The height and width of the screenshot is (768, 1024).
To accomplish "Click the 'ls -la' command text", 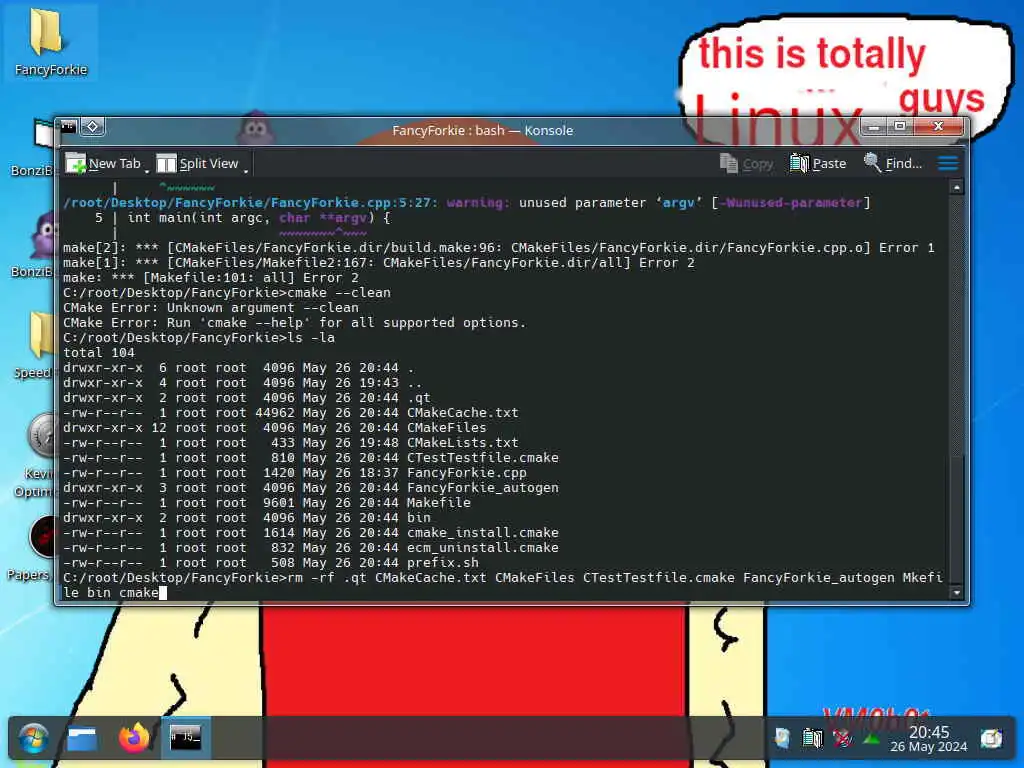I will click(311, 338).
